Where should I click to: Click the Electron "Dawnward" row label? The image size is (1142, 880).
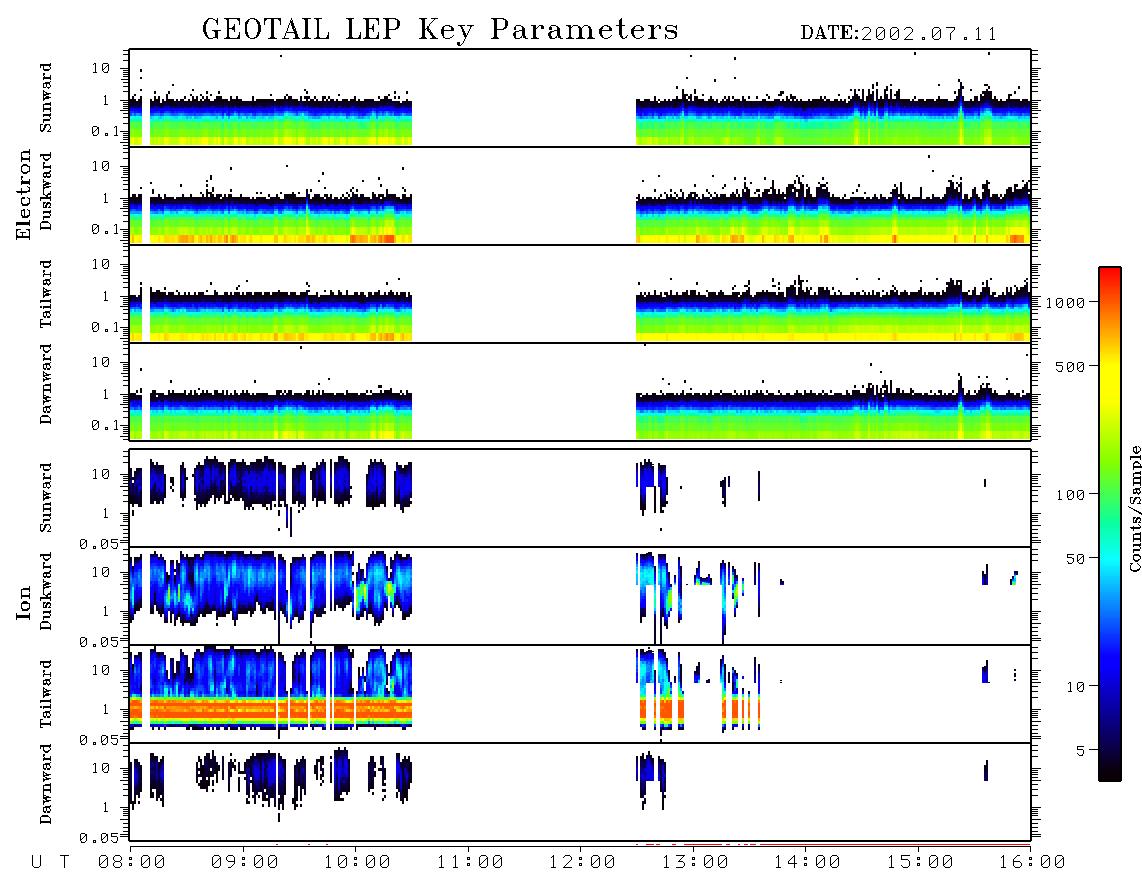46,384
